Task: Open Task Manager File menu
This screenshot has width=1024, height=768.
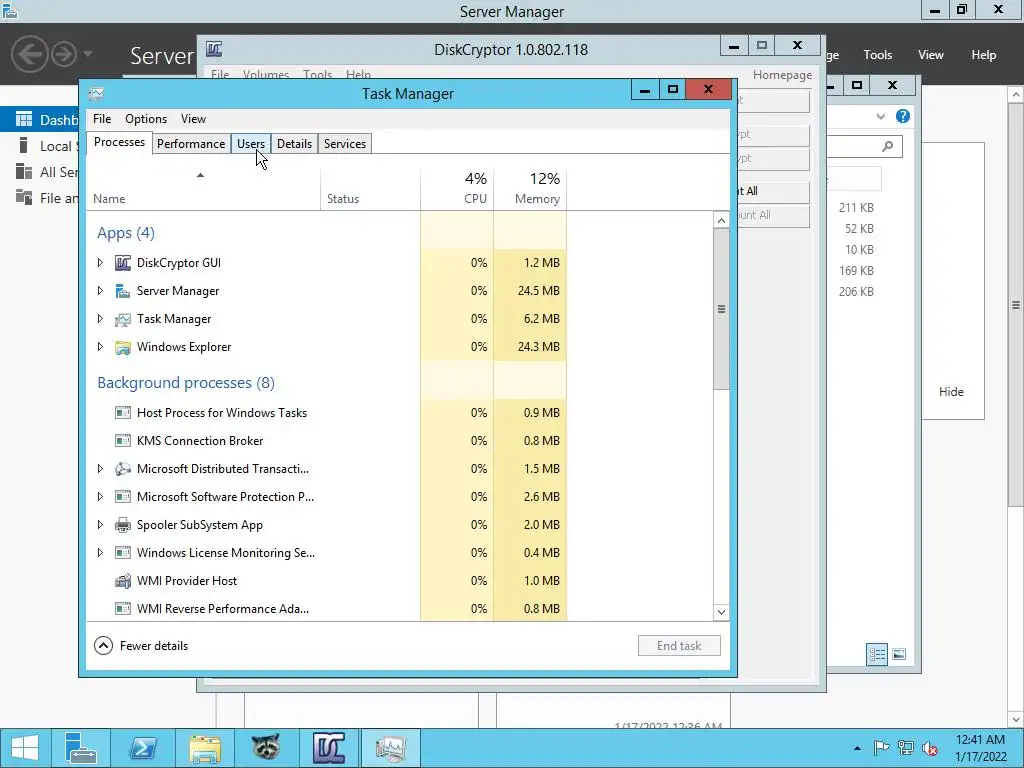Action: point(102,119)
